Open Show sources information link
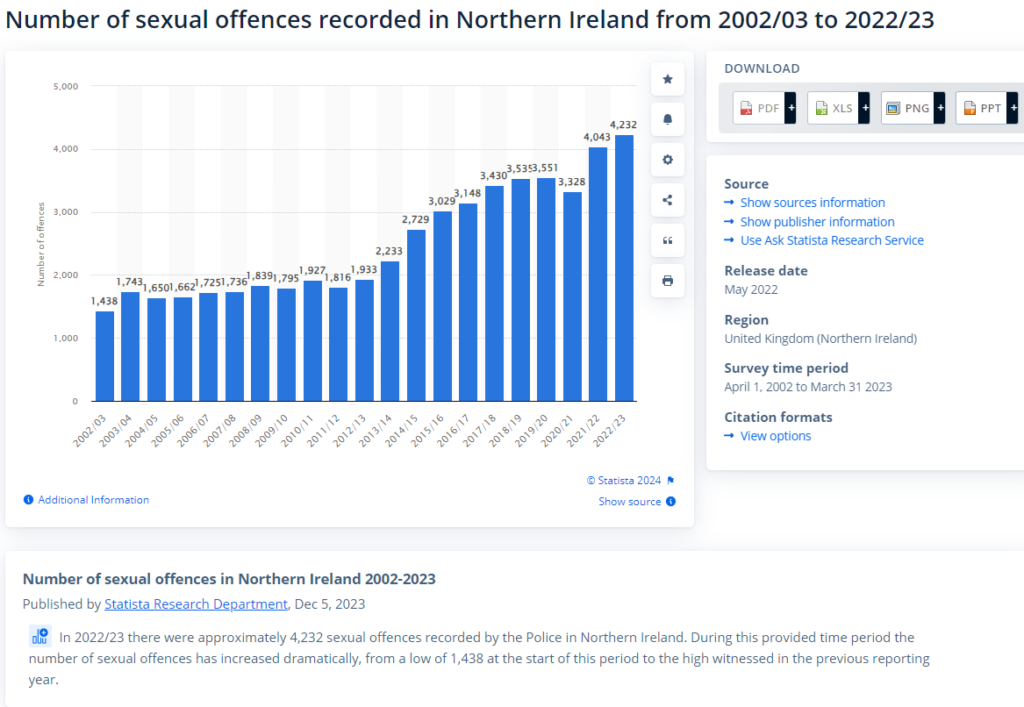The height and width of the screenshot is (707, 1024). [x=812, y=203]
